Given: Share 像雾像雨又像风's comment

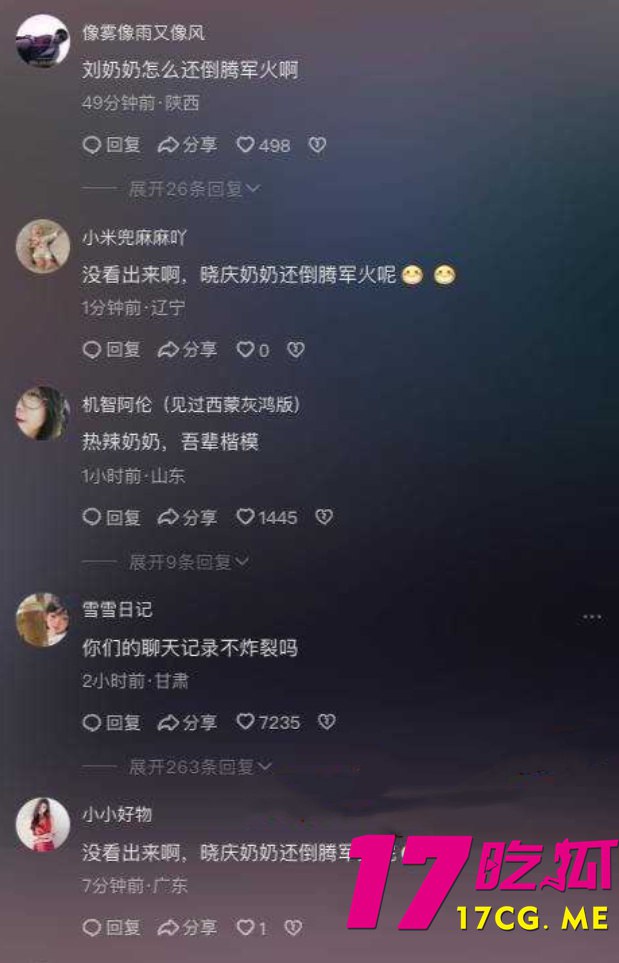Looking at the screenshot, I should 187,145.
